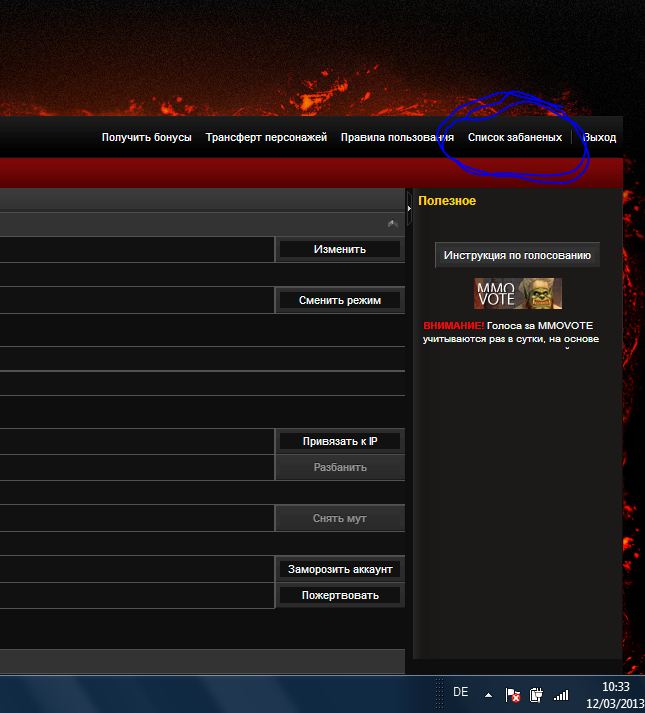Click the power plug battery tray icon

536,695
